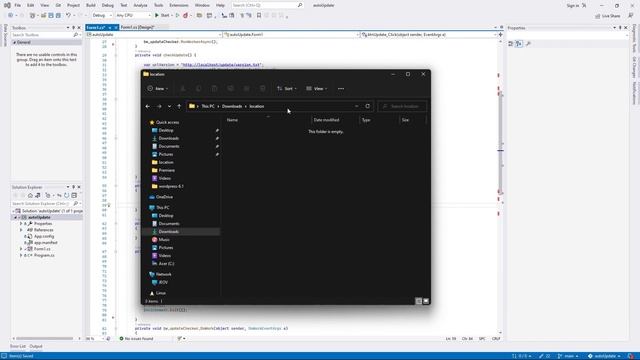
Task: Click This PC in the address bar breadcrumb
Action: click(208, 106)
